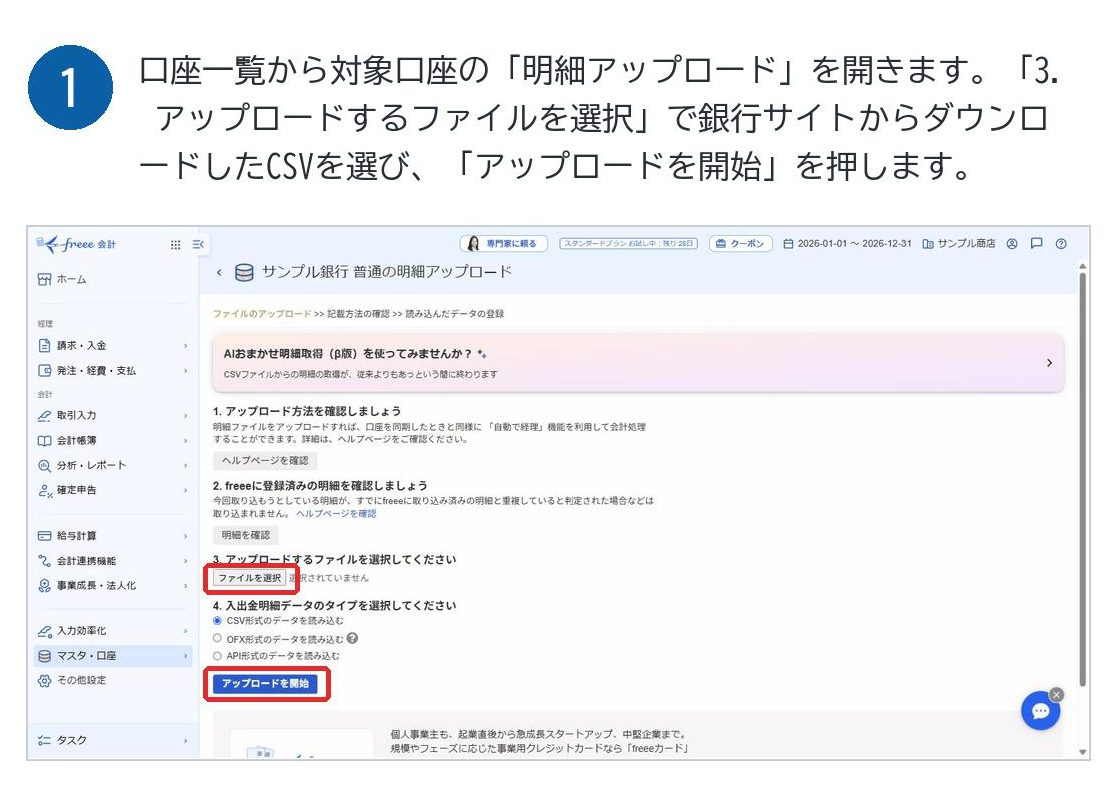Image resolution: width=1116 pixels, height=792 pixels.
Task: Go back with the left arrow
Action: tap(219, 273)
